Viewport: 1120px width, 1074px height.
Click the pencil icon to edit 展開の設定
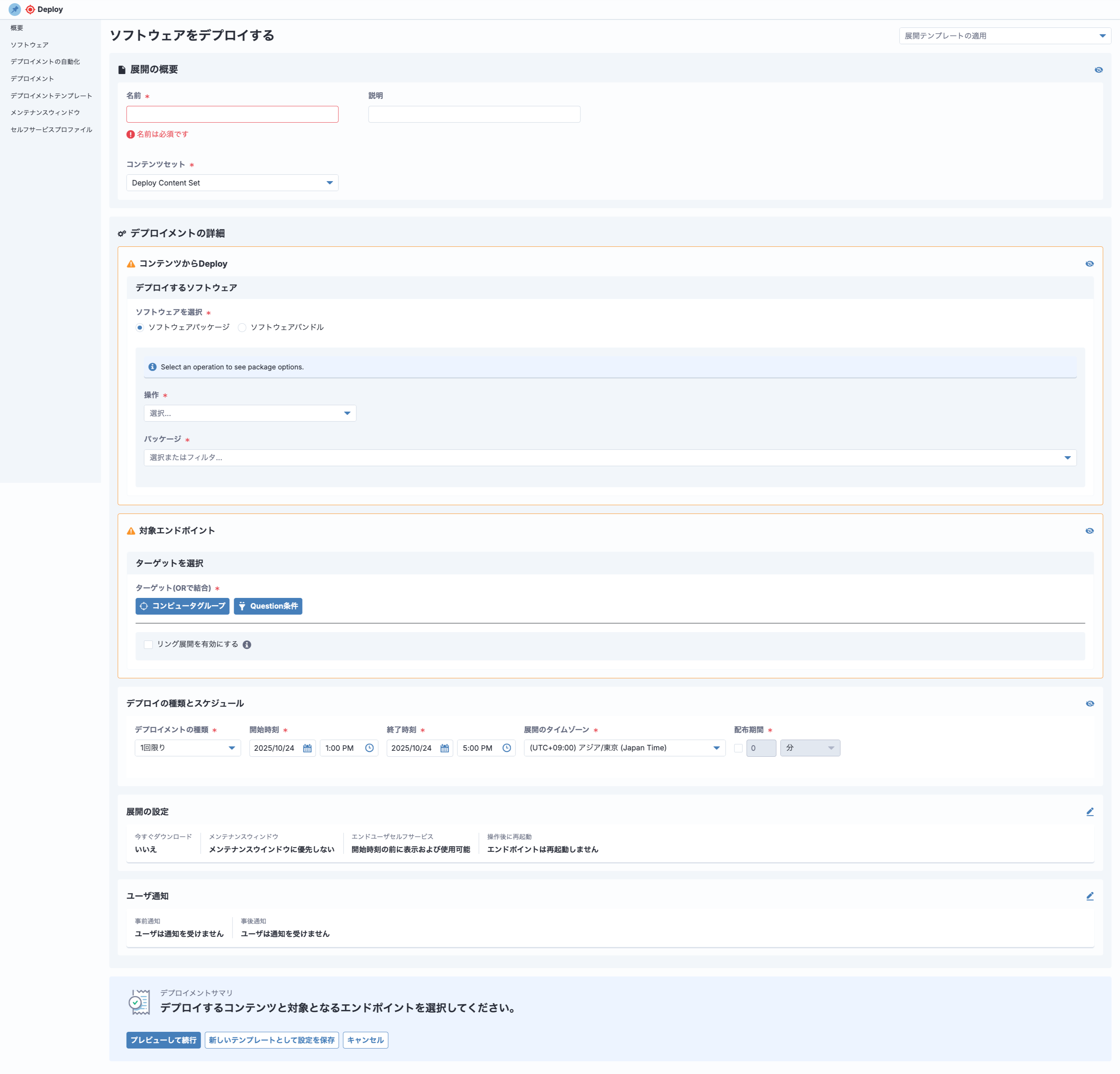pyautogui.click(x=1091, y=812)
